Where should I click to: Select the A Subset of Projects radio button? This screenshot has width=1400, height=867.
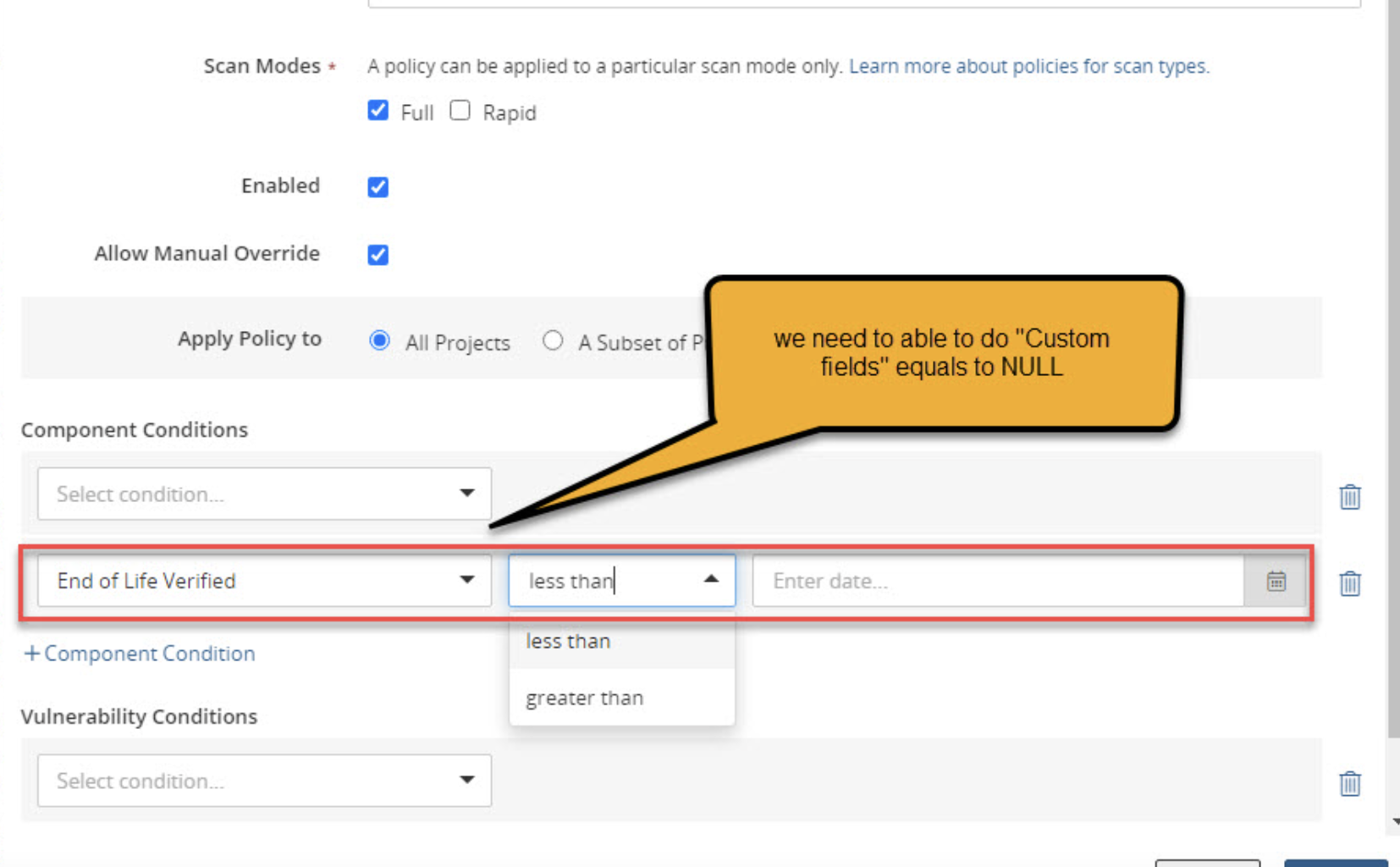click(x=553, y=340)
